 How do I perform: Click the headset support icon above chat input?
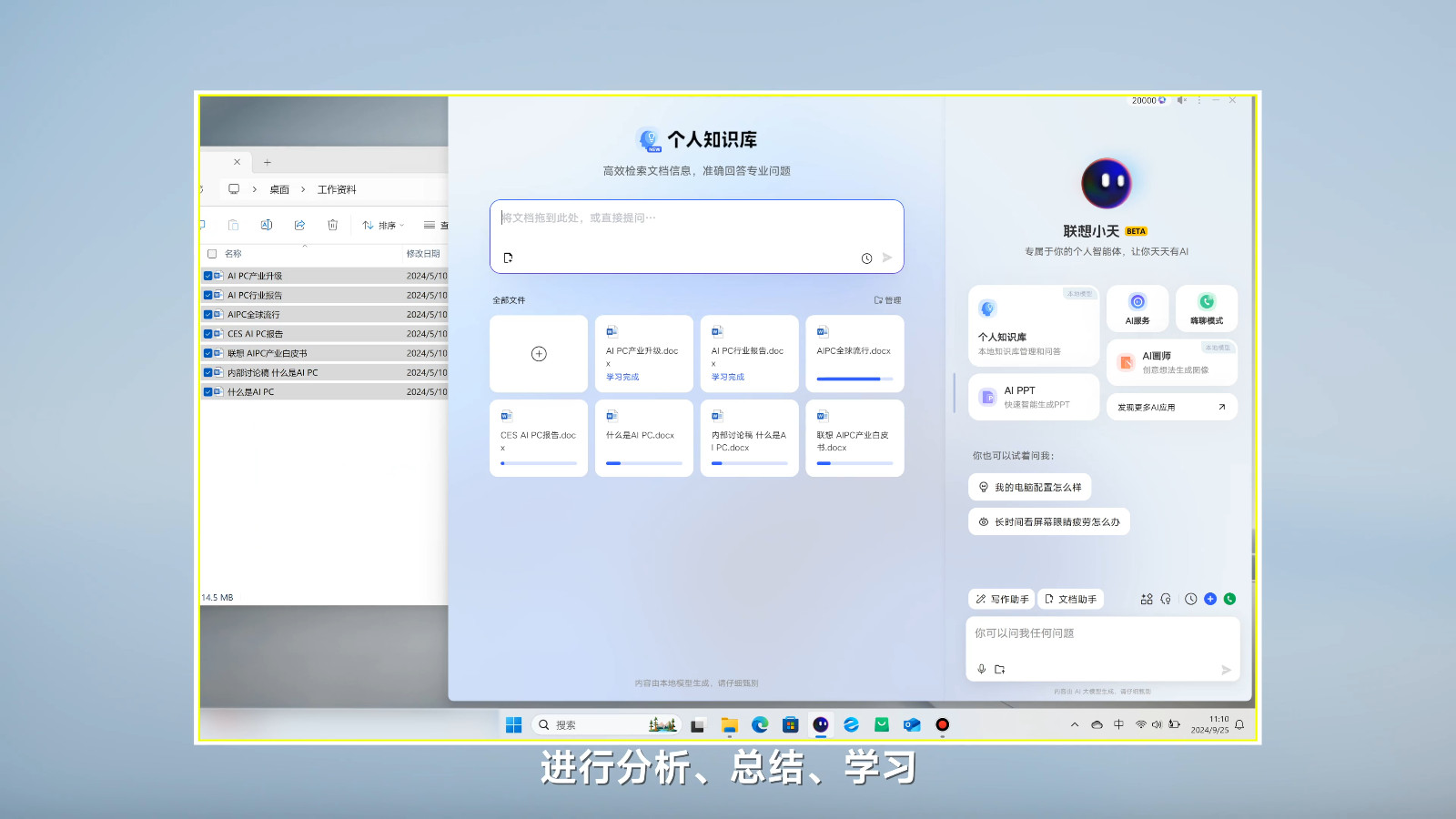[1166, 599]
